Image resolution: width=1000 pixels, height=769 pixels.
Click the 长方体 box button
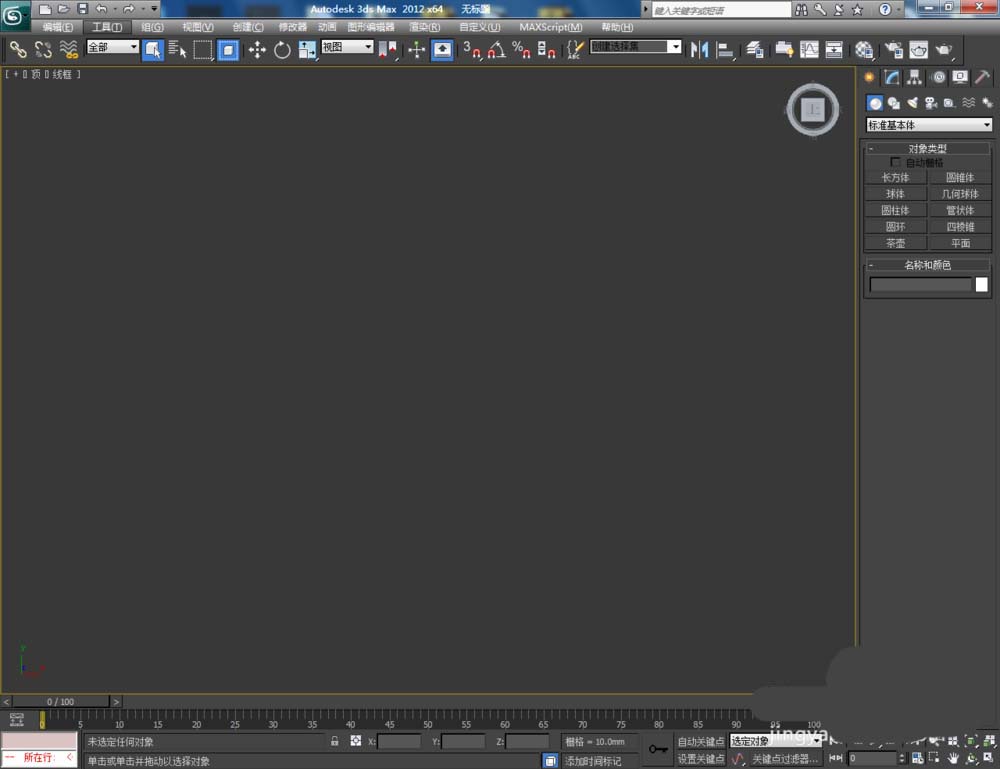895,177
